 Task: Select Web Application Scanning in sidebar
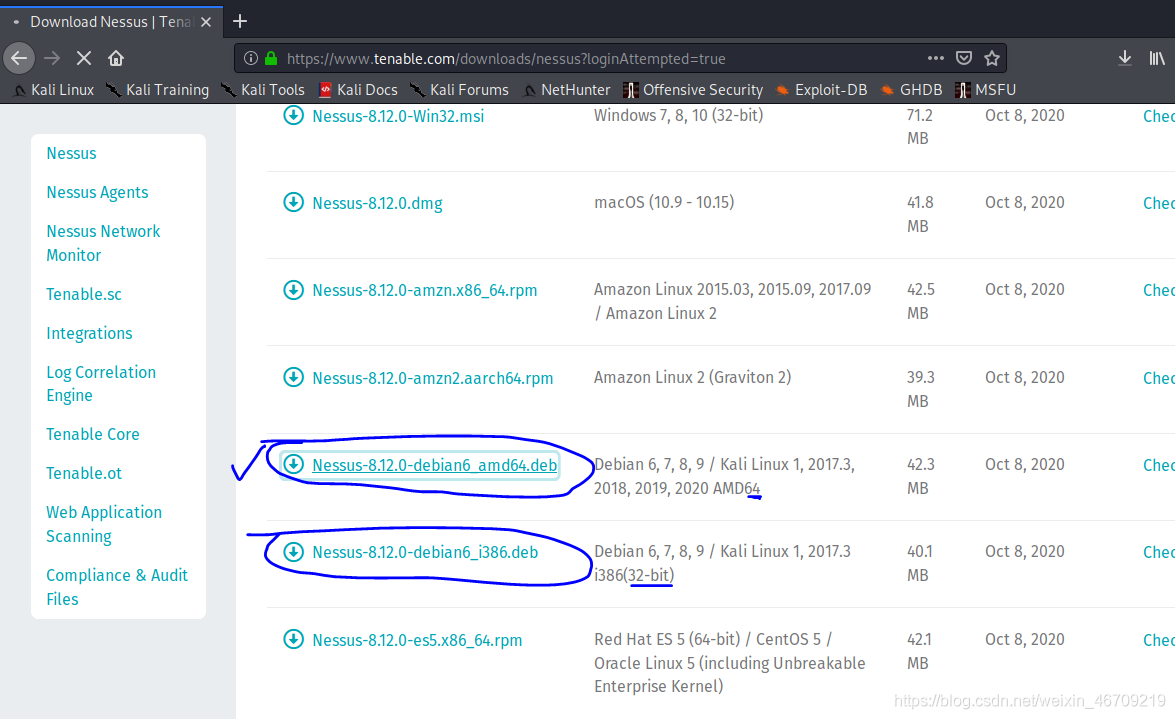coord(104,524)
